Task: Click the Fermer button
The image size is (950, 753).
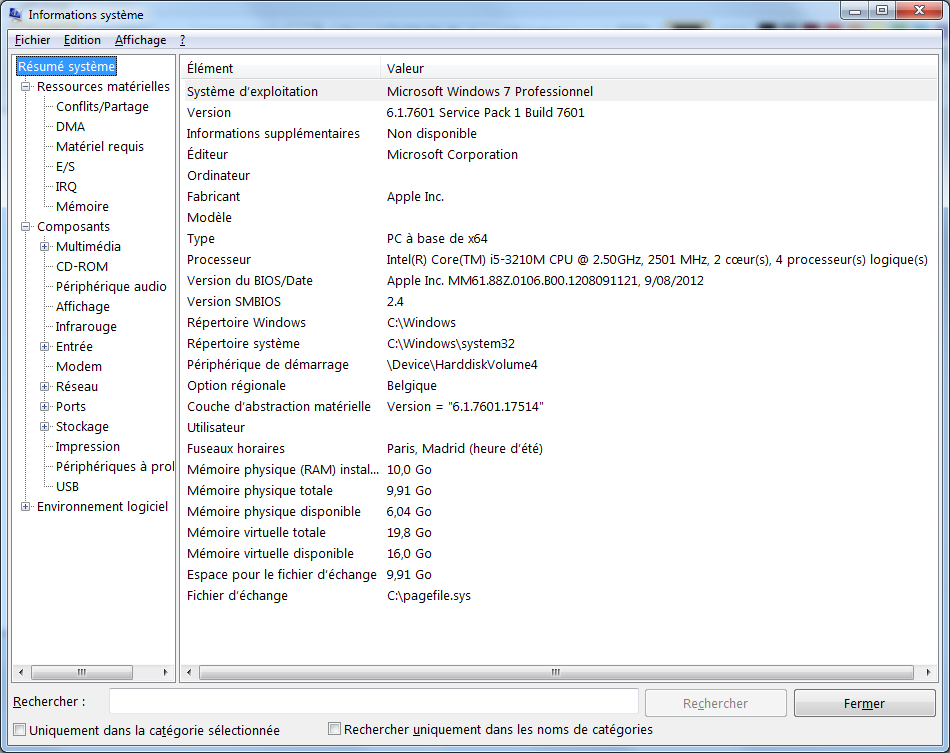Action: click(x=865, y=703)
